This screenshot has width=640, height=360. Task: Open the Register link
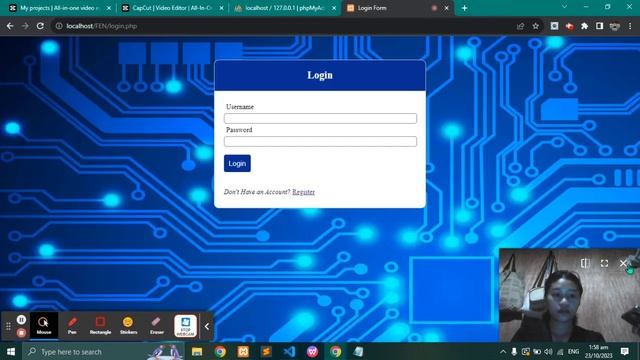click(x=303, y=192)
